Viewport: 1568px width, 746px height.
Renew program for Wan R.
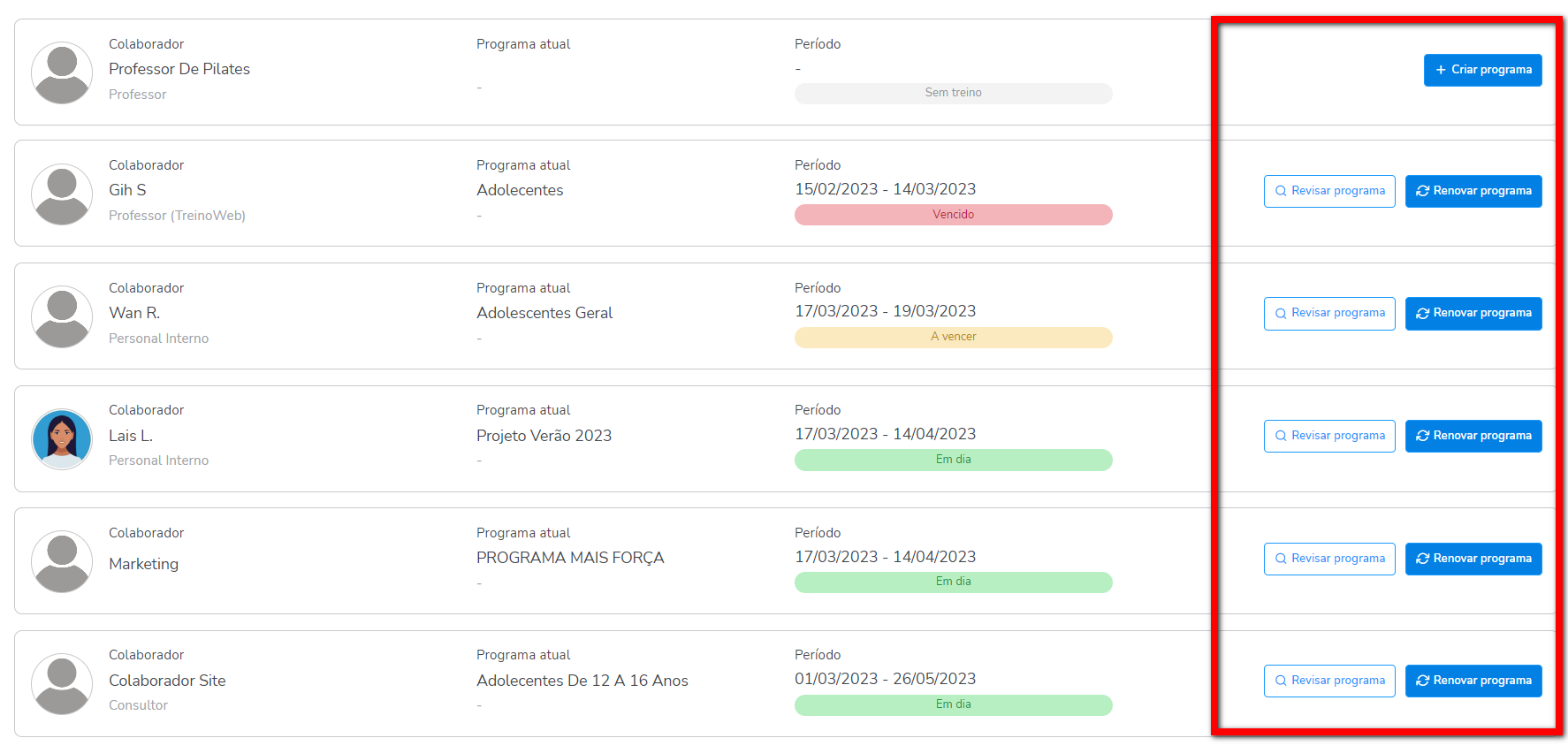click(x=1473, y=313)
